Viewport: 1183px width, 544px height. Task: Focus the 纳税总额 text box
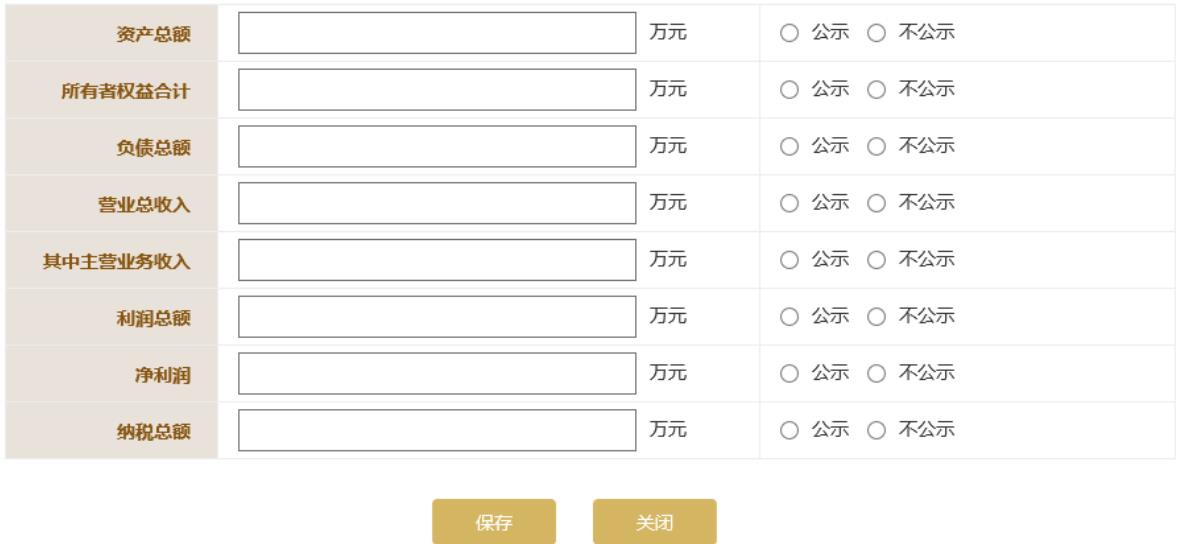click(x=437, y=432)
